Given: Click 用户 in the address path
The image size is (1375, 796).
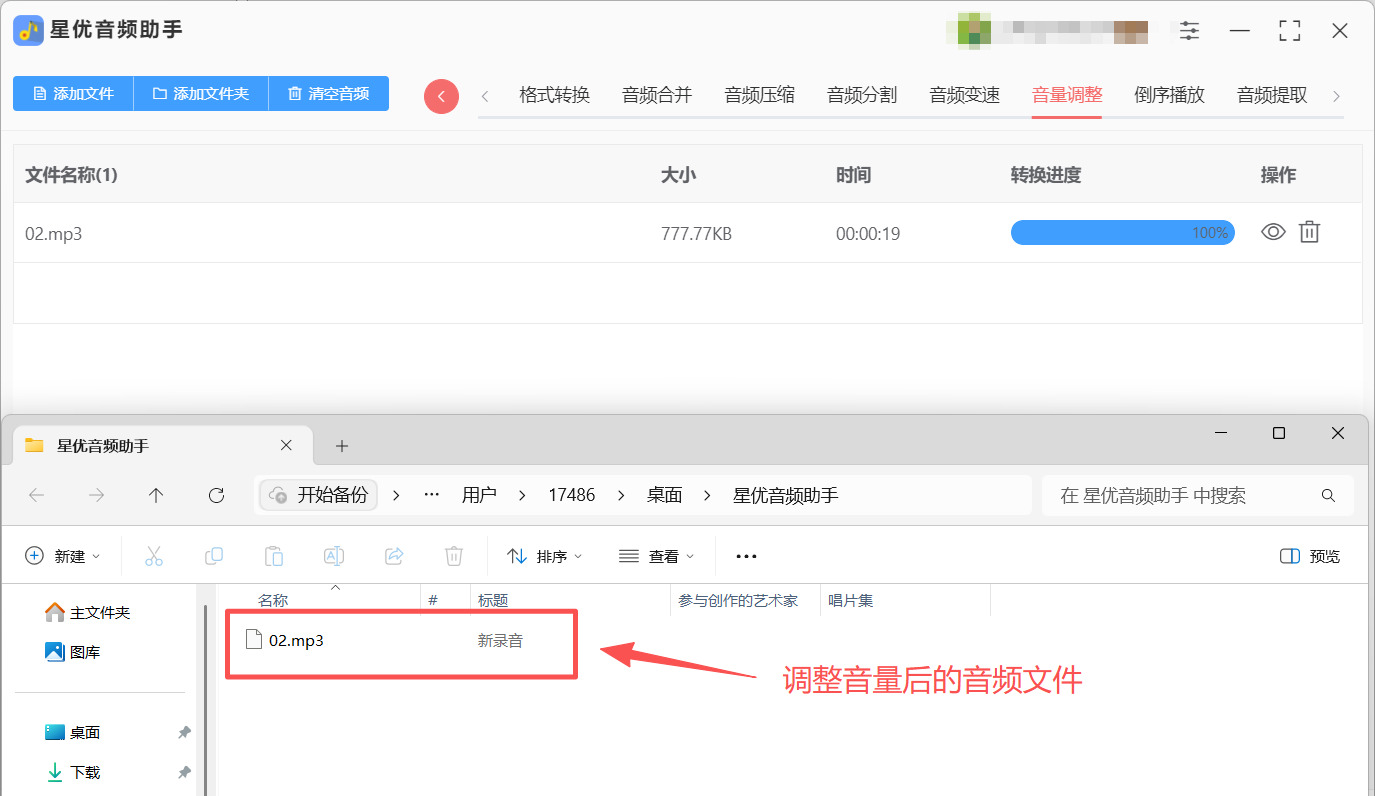Looking at the screenshot, I should (479, 495).
